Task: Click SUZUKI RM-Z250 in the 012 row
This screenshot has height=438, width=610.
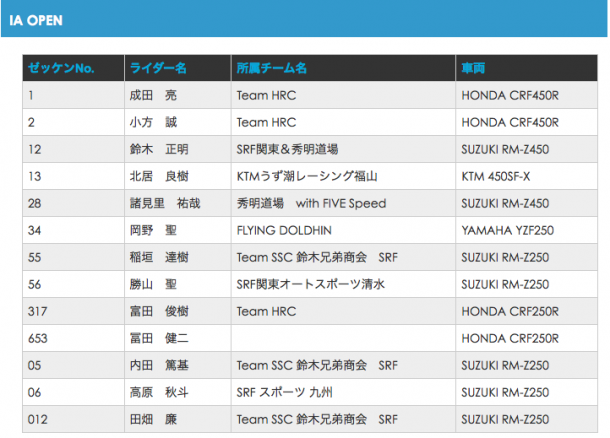Action: coord(505,419)
